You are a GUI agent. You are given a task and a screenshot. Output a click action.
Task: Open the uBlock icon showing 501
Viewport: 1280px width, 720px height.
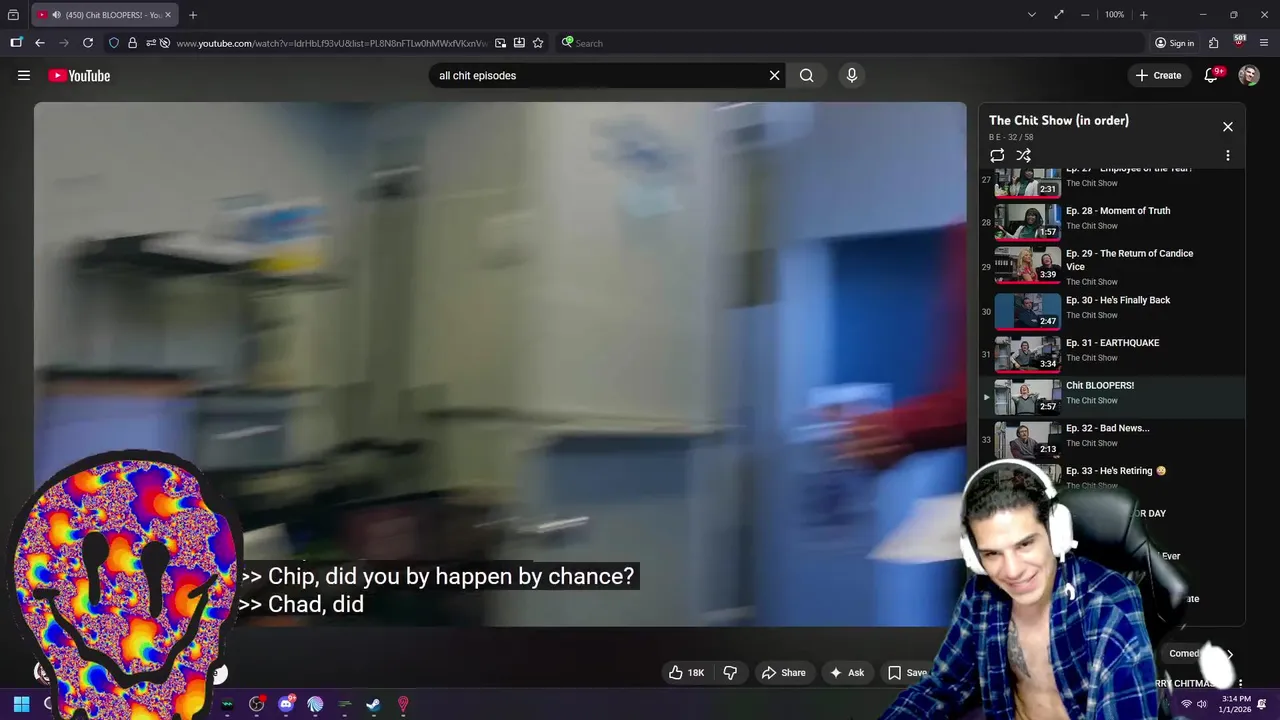pyautogui.click(x=1239, y=42)
